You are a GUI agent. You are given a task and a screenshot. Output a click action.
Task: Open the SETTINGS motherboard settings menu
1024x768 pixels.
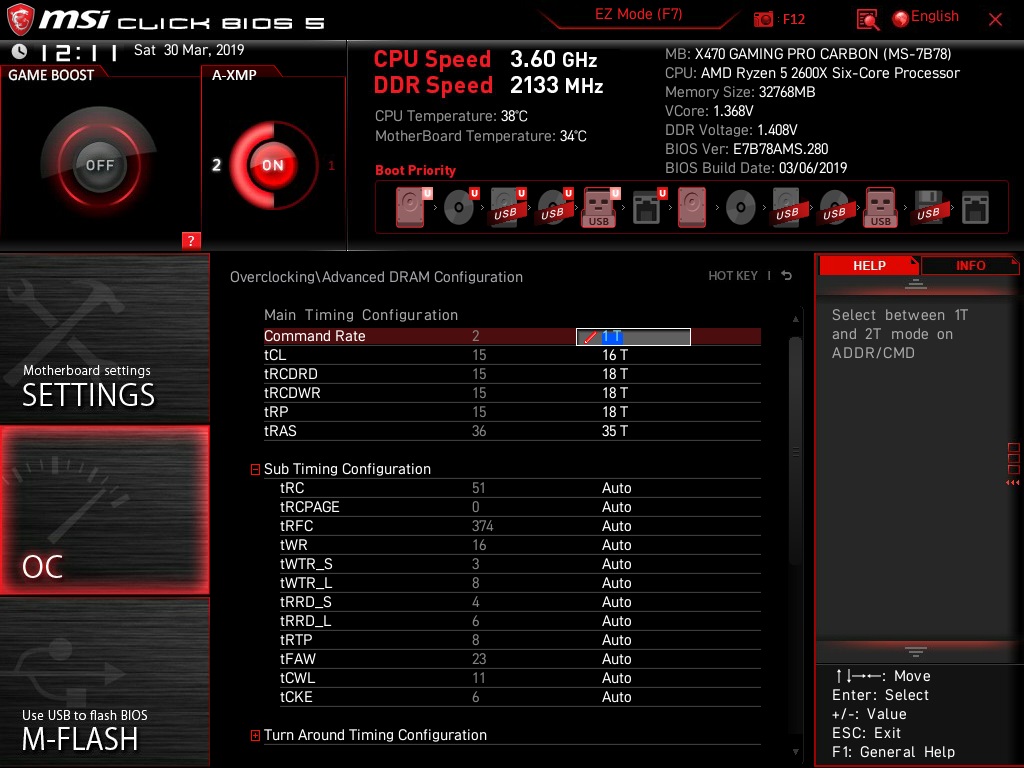click(104, 338)
